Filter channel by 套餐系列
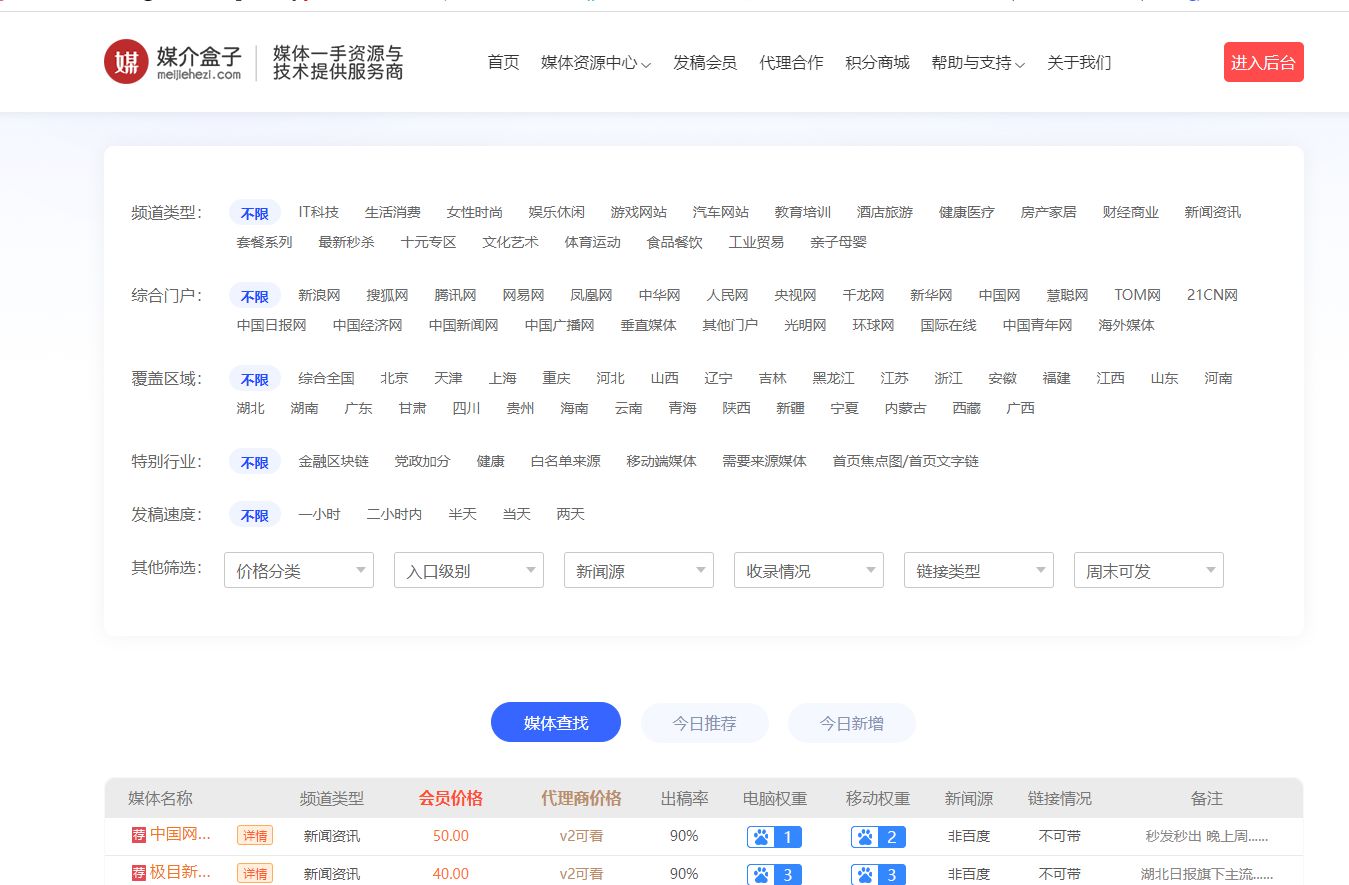The width and height of the screenshot is (1349, 885). coord(264,242)
